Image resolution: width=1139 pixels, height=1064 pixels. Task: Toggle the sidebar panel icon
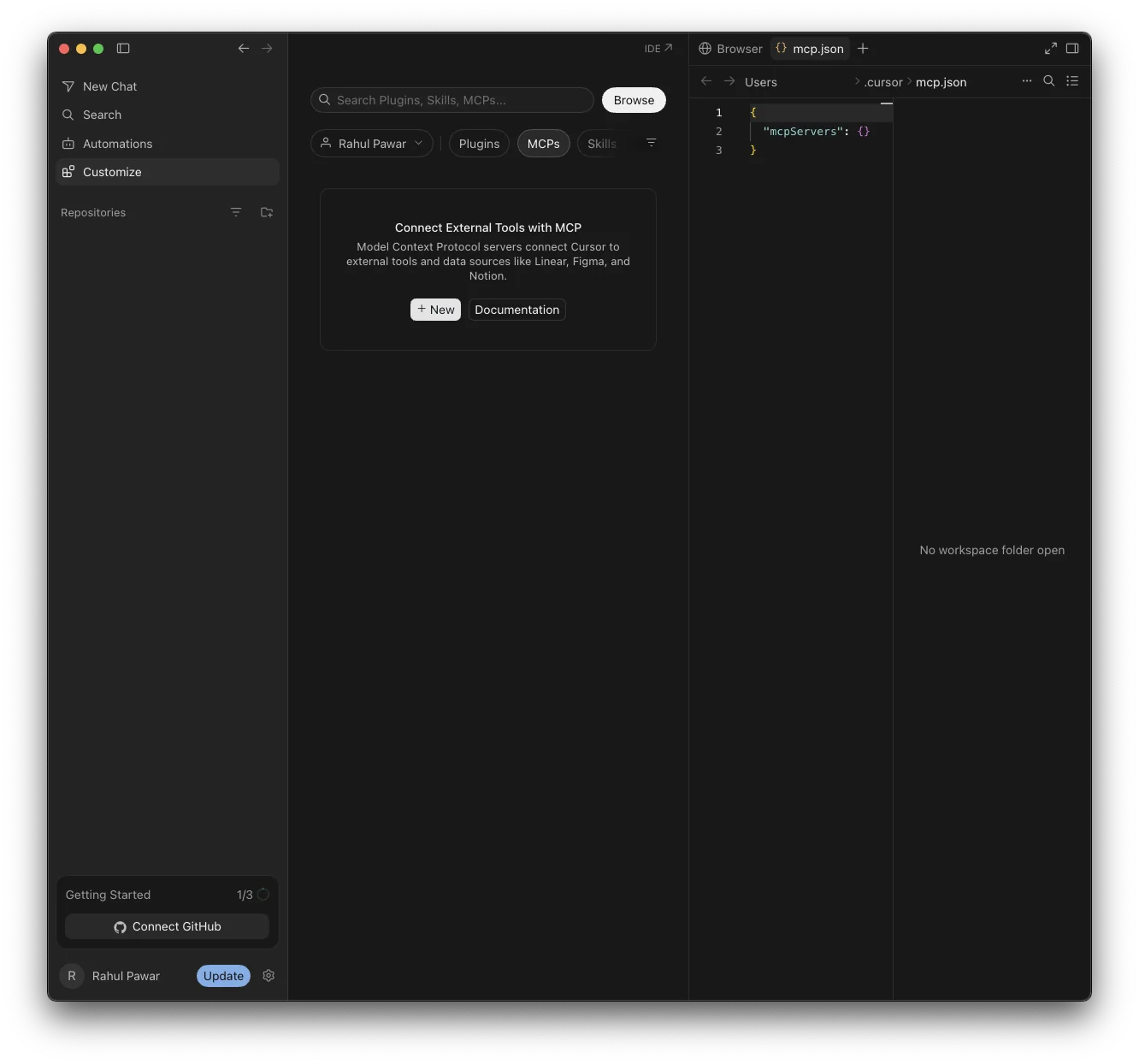123,49
